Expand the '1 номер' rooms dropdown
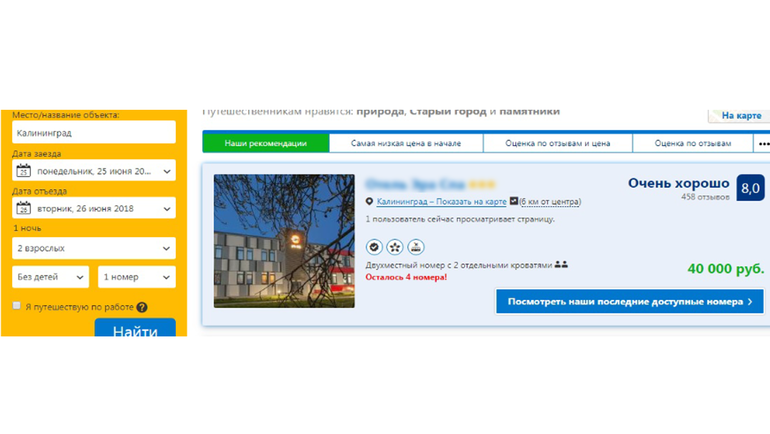The image size is (770, 434). click(137, 277)
